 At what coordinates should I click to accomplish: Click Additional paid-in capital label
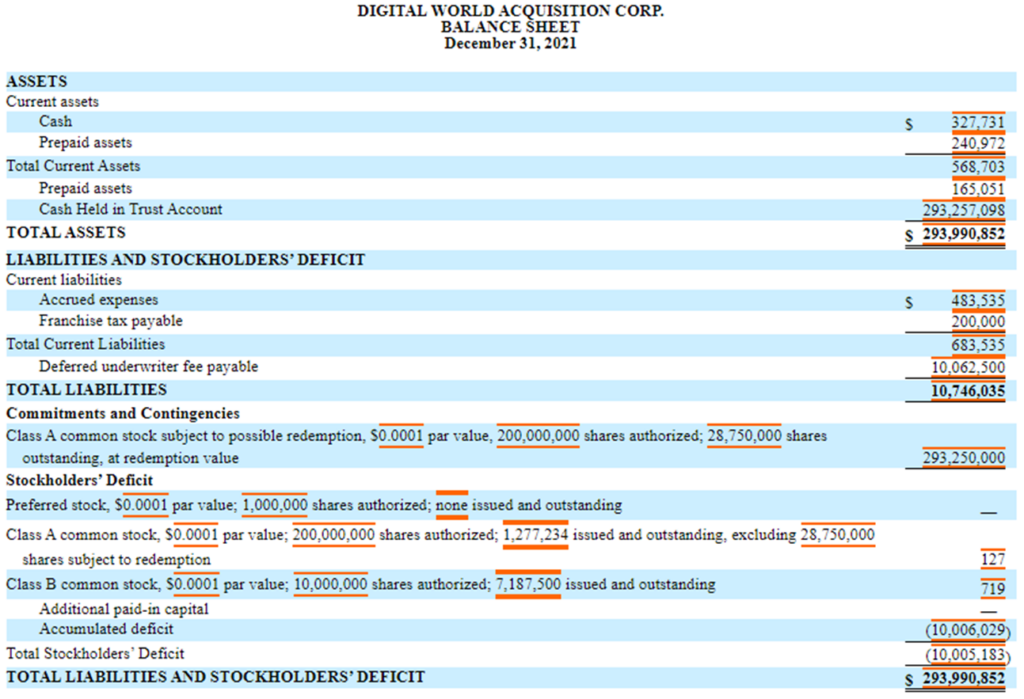[123, 609]
